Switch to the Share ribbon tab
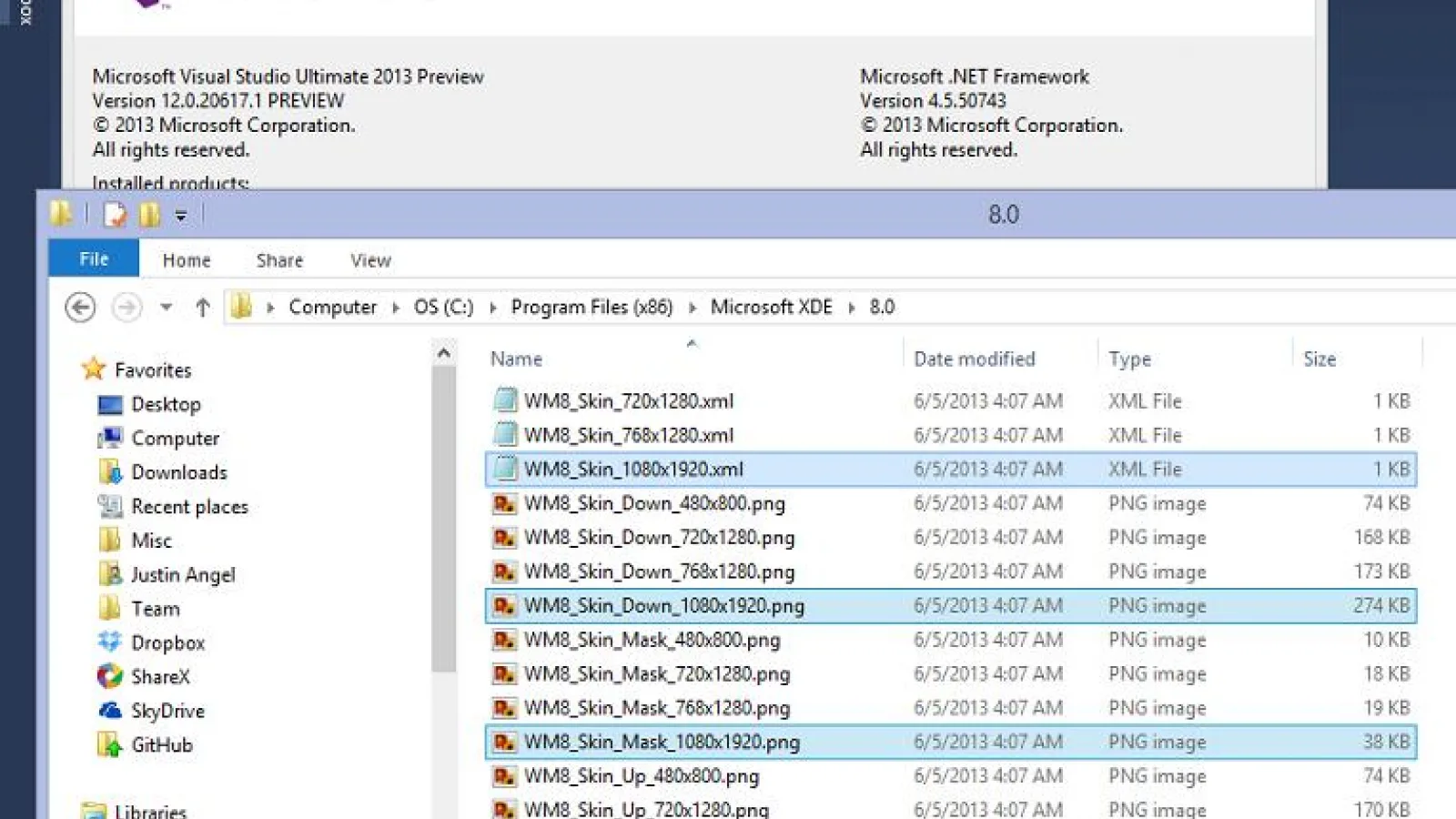Viewport: 1456px width, 819px height. click(279, 260)
